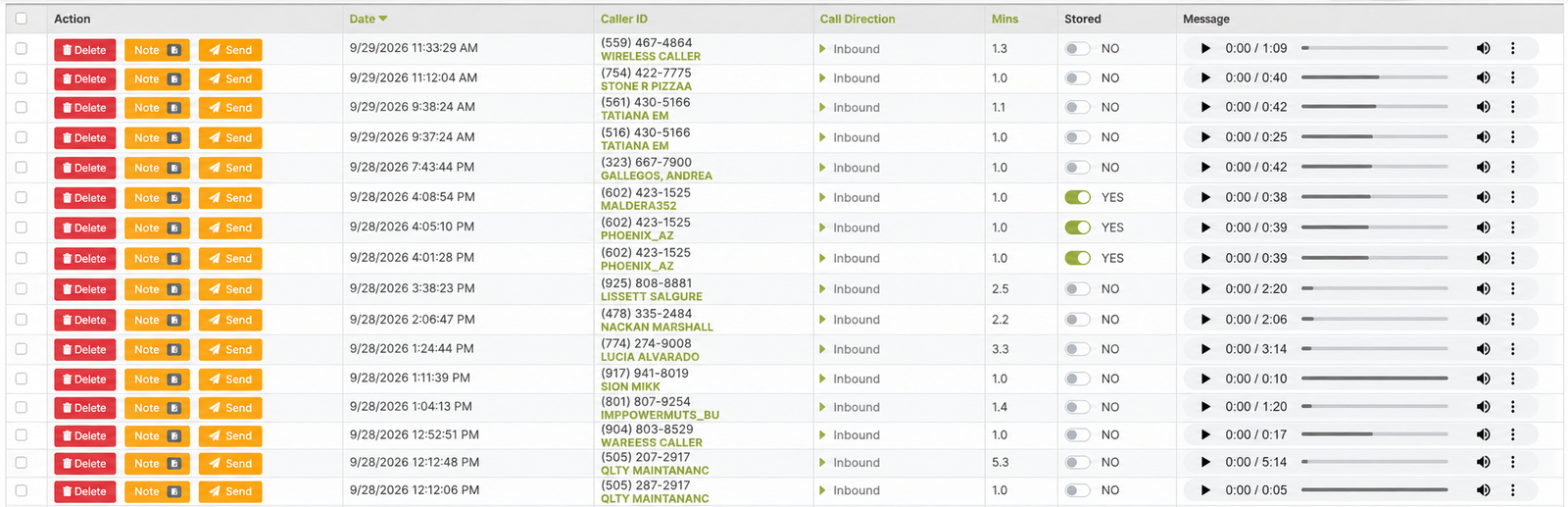Play the 11:33:29 AM voicemail message

1205,48
